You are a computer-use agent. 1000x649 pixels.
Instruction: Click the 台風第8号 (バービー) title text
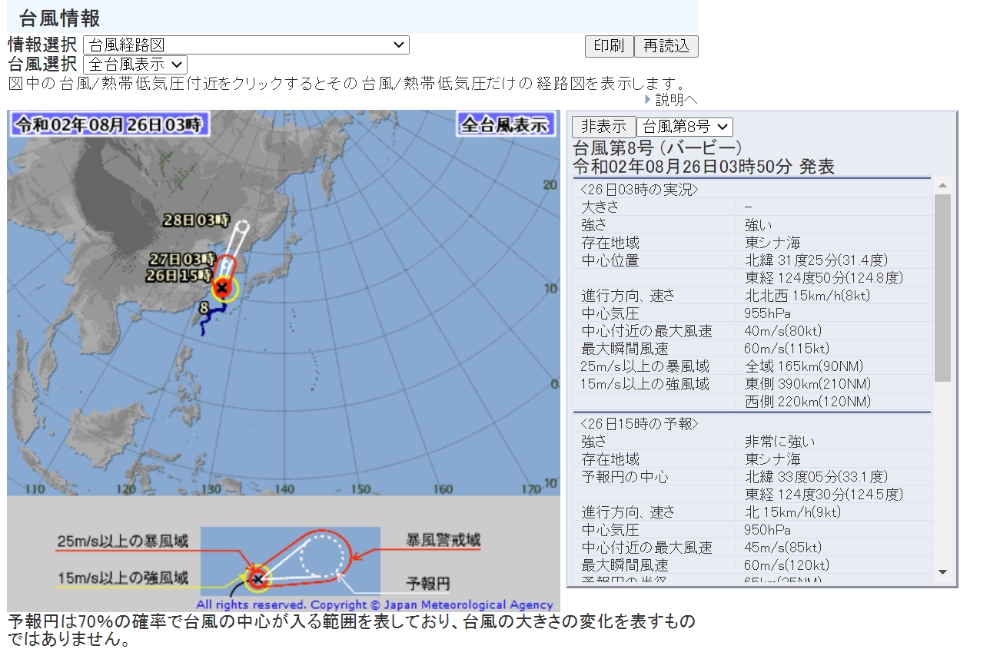coord(657,148)
